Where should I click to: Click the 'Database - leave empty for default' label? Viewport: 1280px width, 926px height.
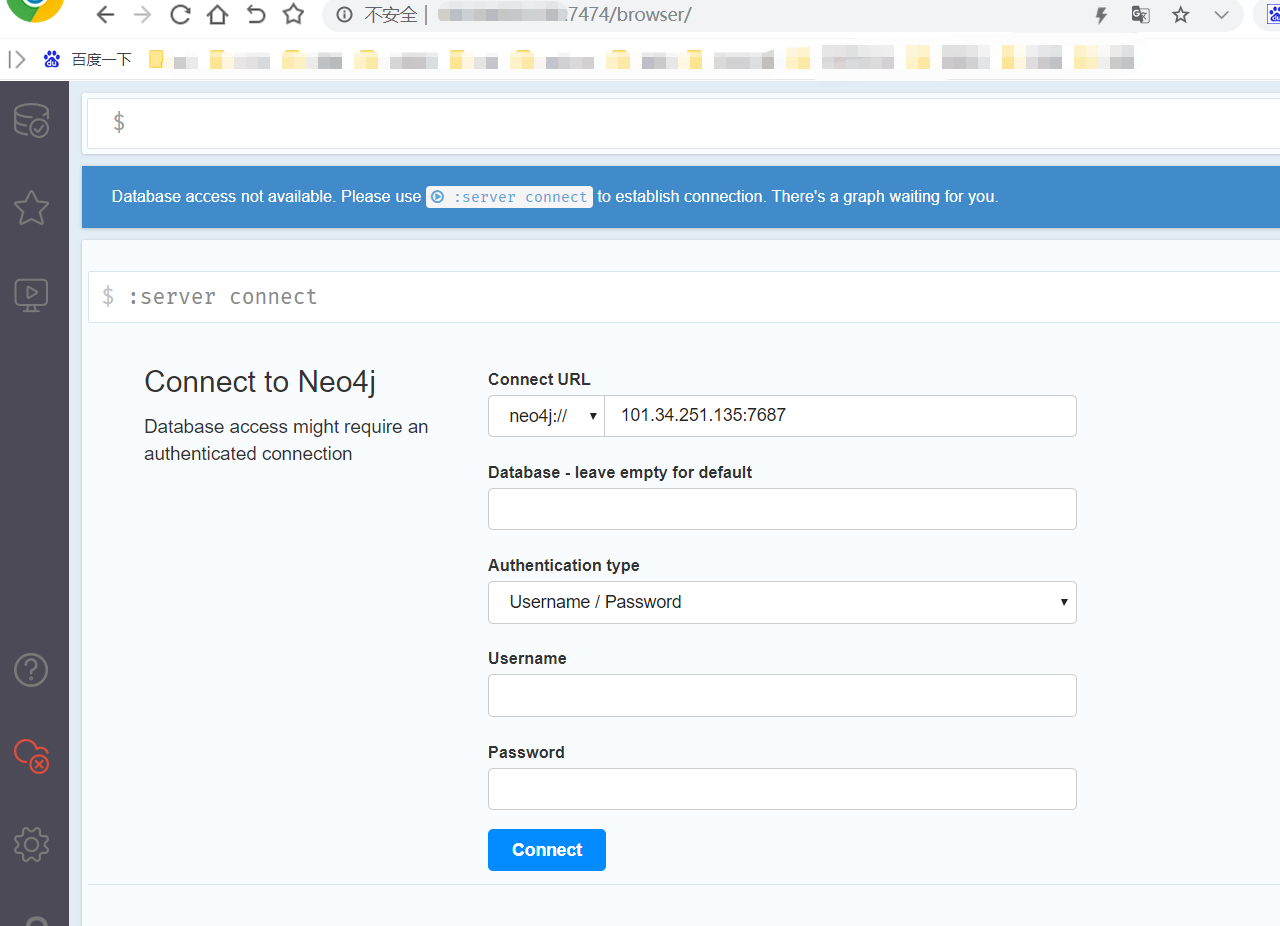click(620, 472)
